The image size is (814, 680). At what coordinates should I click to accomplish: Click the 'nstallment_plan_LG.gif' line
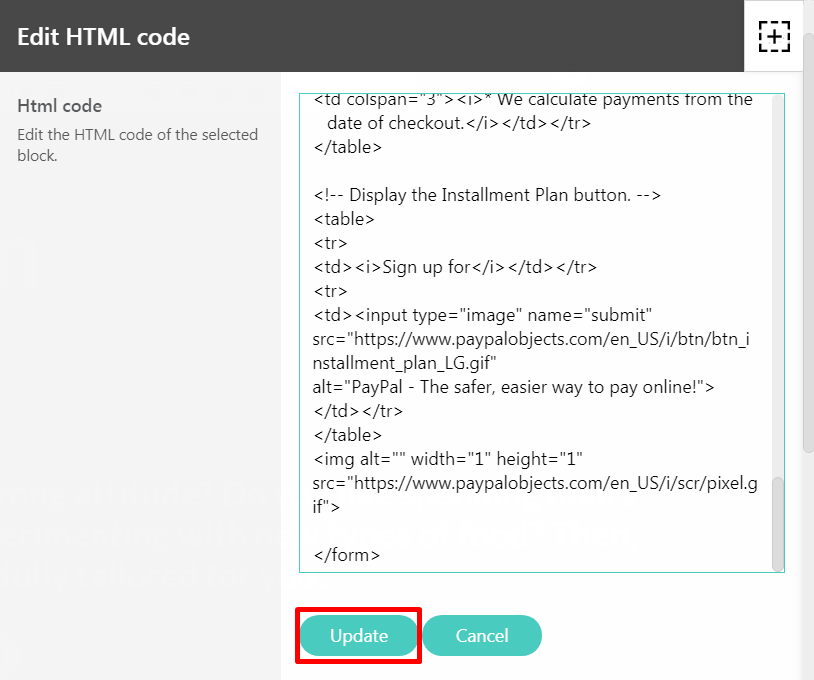click(404, 363)
